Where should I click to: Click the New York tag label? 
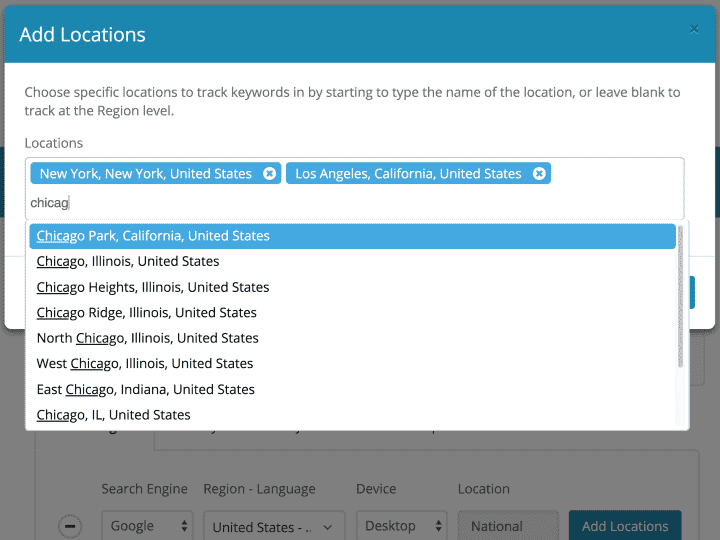click(146, 174)
